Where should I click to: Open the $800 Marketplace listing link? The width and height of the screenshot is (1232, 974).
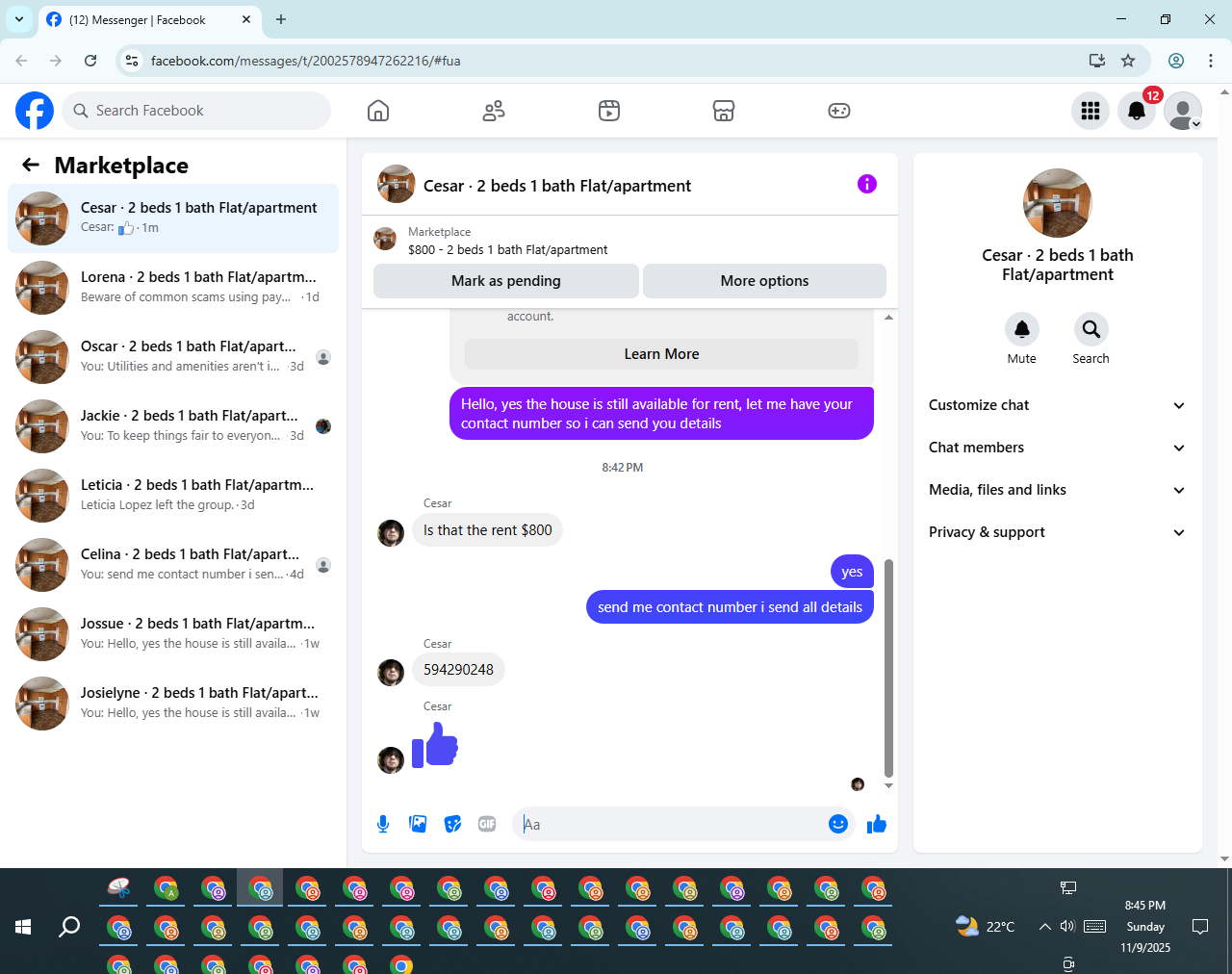[508, 249]
